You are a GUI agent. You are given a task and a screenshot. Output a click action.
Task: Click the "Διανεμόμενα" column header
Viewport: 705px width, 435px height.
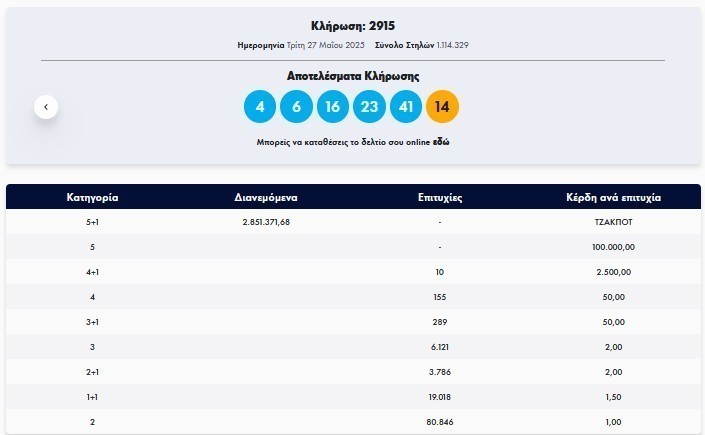(x=266, y=197)
